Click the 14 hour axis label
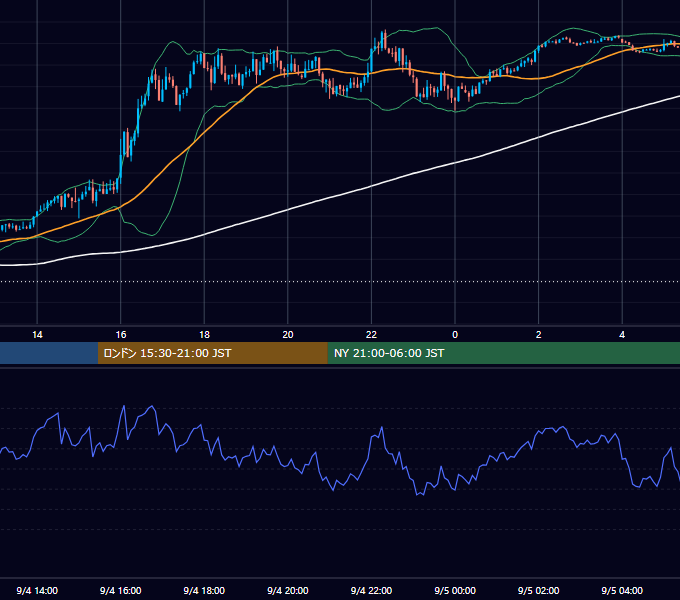The width and height of the screenshot is (680, 600). click(37, 335)
